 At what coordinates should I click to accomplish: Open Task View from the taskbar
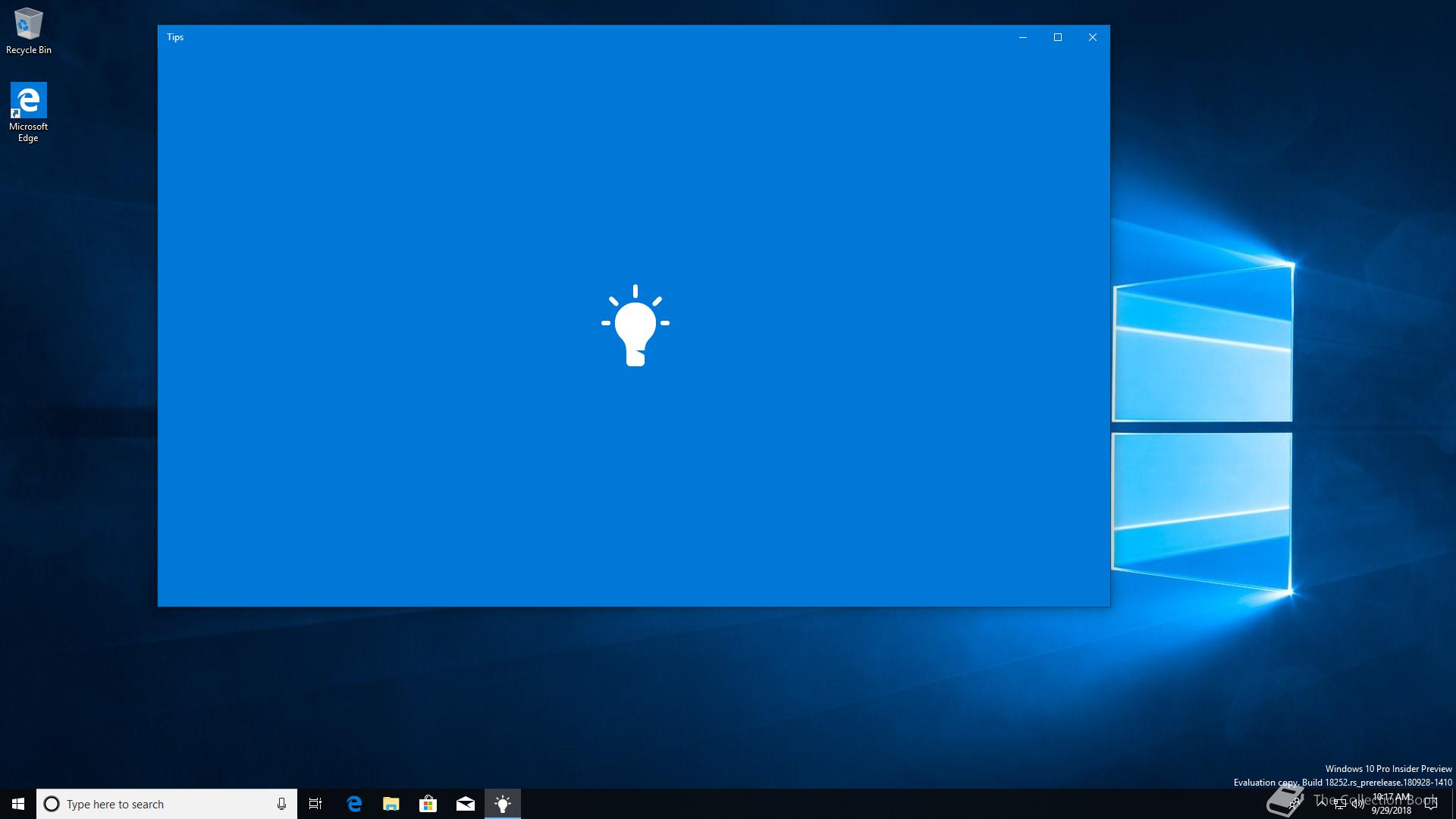[315, 804]
